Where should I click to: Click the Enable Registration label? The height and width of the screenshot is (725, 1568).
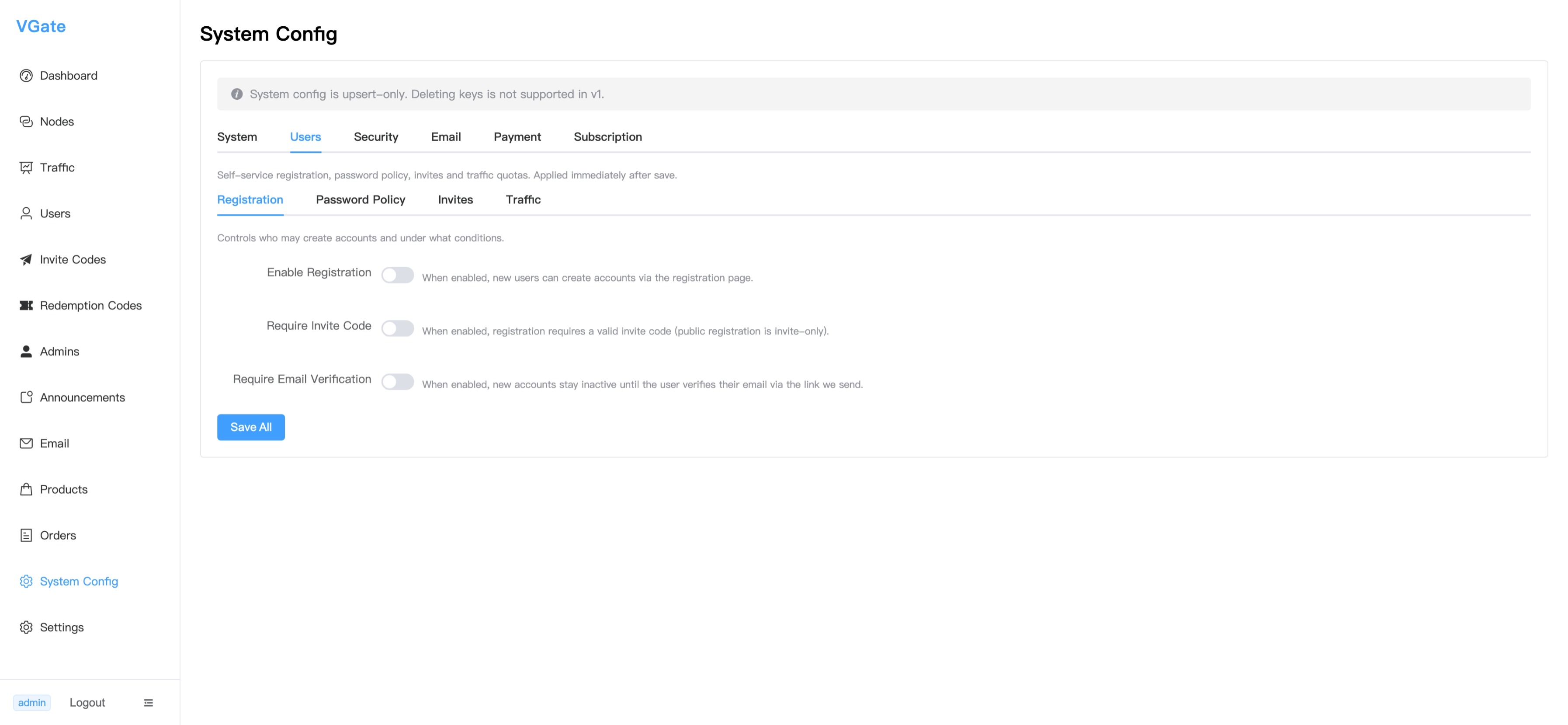point(319,272)
